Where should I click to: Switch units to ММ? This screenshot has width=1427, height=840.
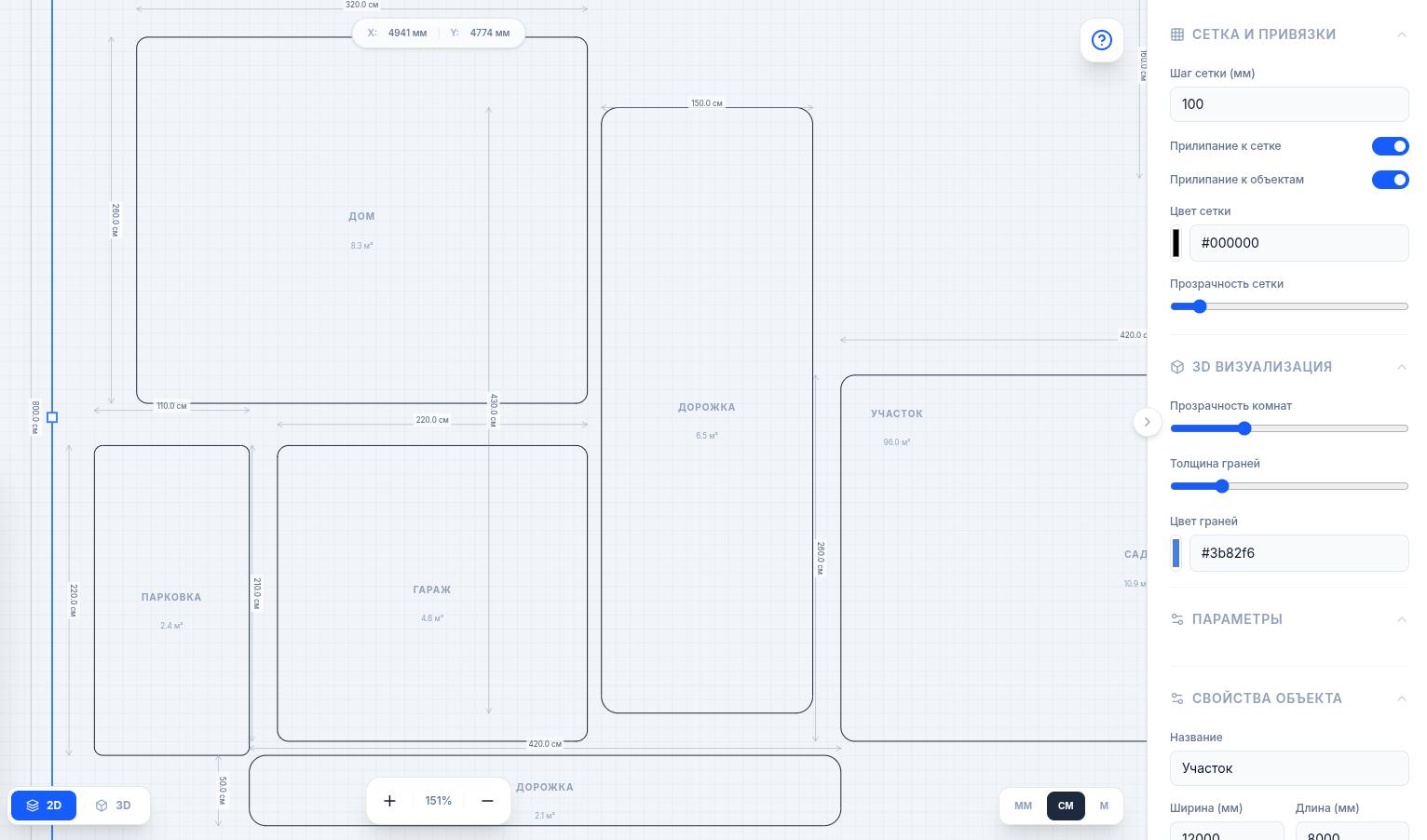1023,806
